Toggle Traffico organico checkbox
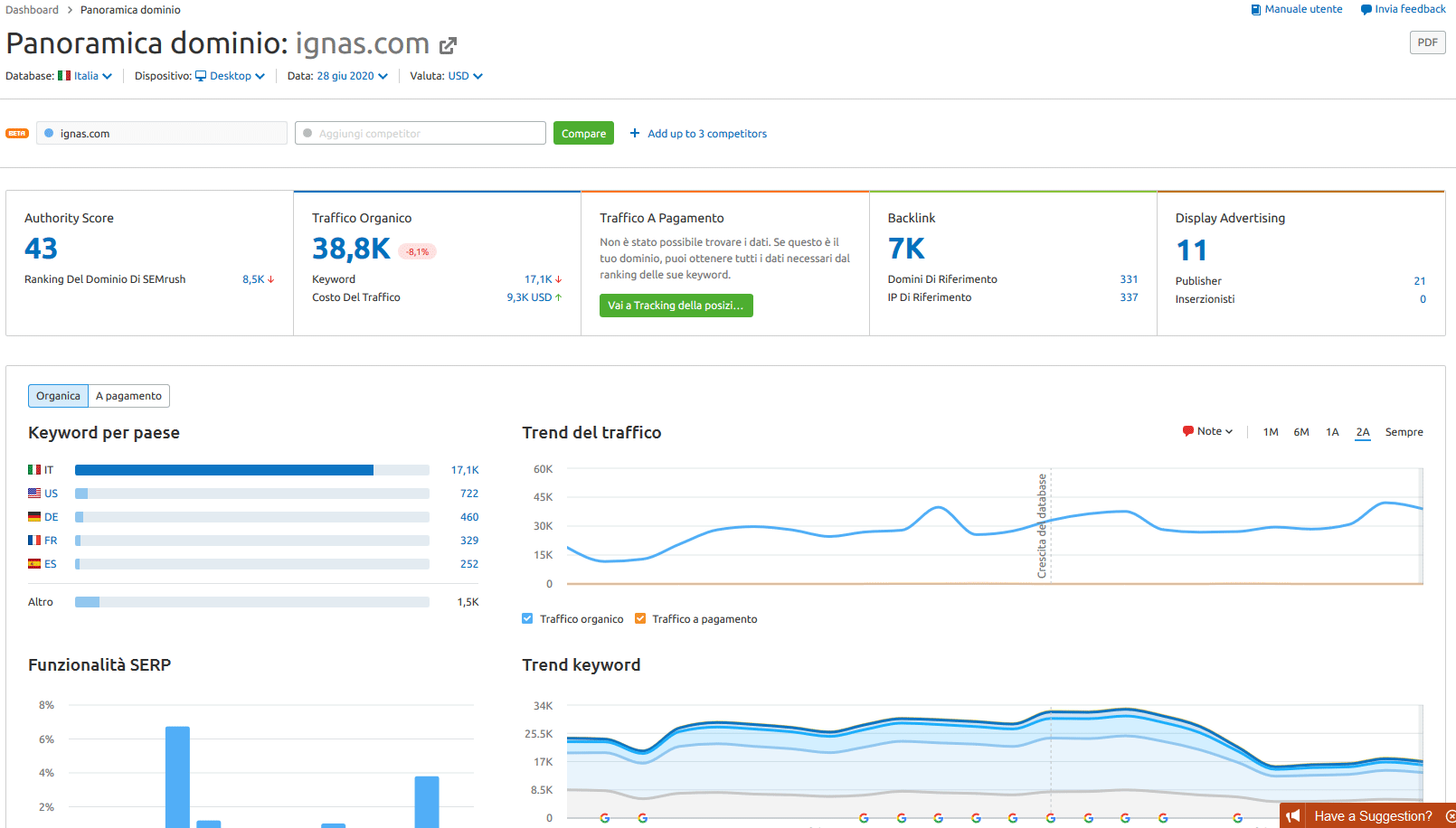The image size is (1456, 828). tap(527, 618)
